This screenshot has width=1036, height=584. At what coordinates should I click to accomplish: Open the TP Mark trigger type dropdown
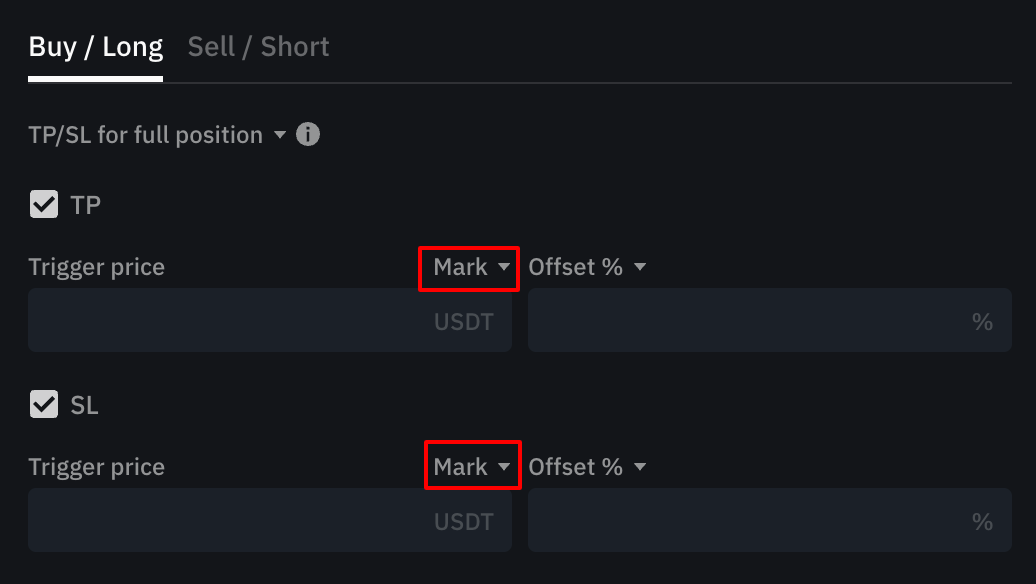click(x=471, y=267)
